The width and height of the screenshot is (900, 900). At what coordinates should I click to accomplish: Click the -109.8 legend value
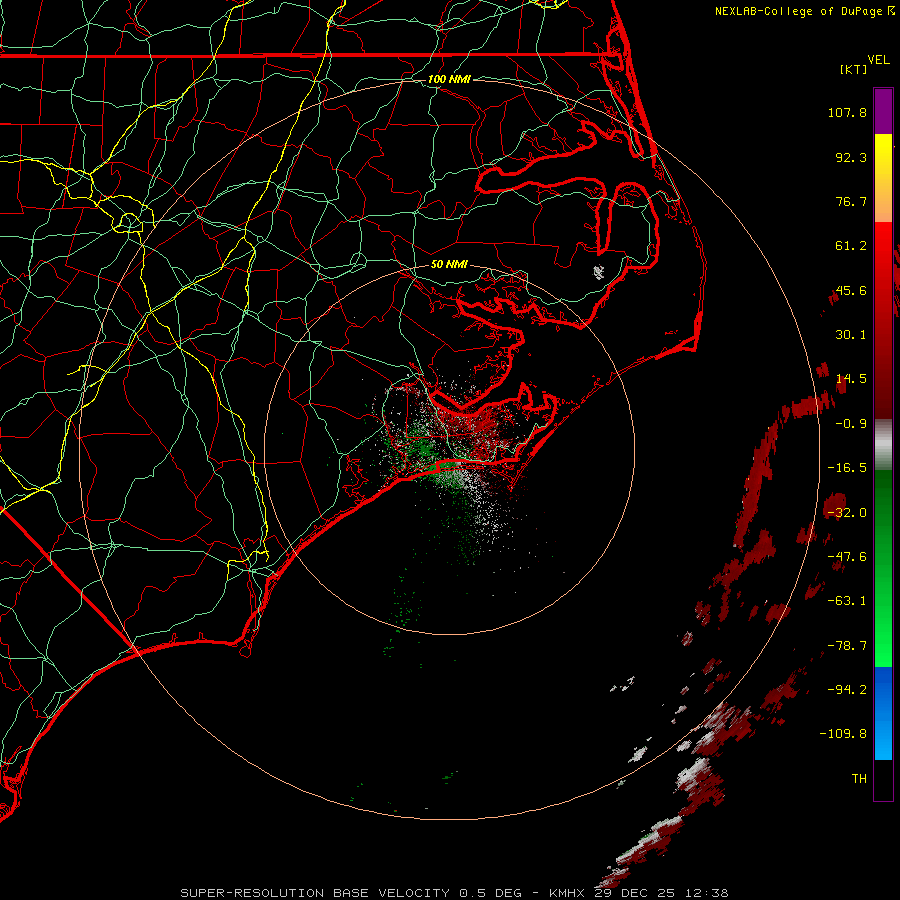tap(844, 734)
